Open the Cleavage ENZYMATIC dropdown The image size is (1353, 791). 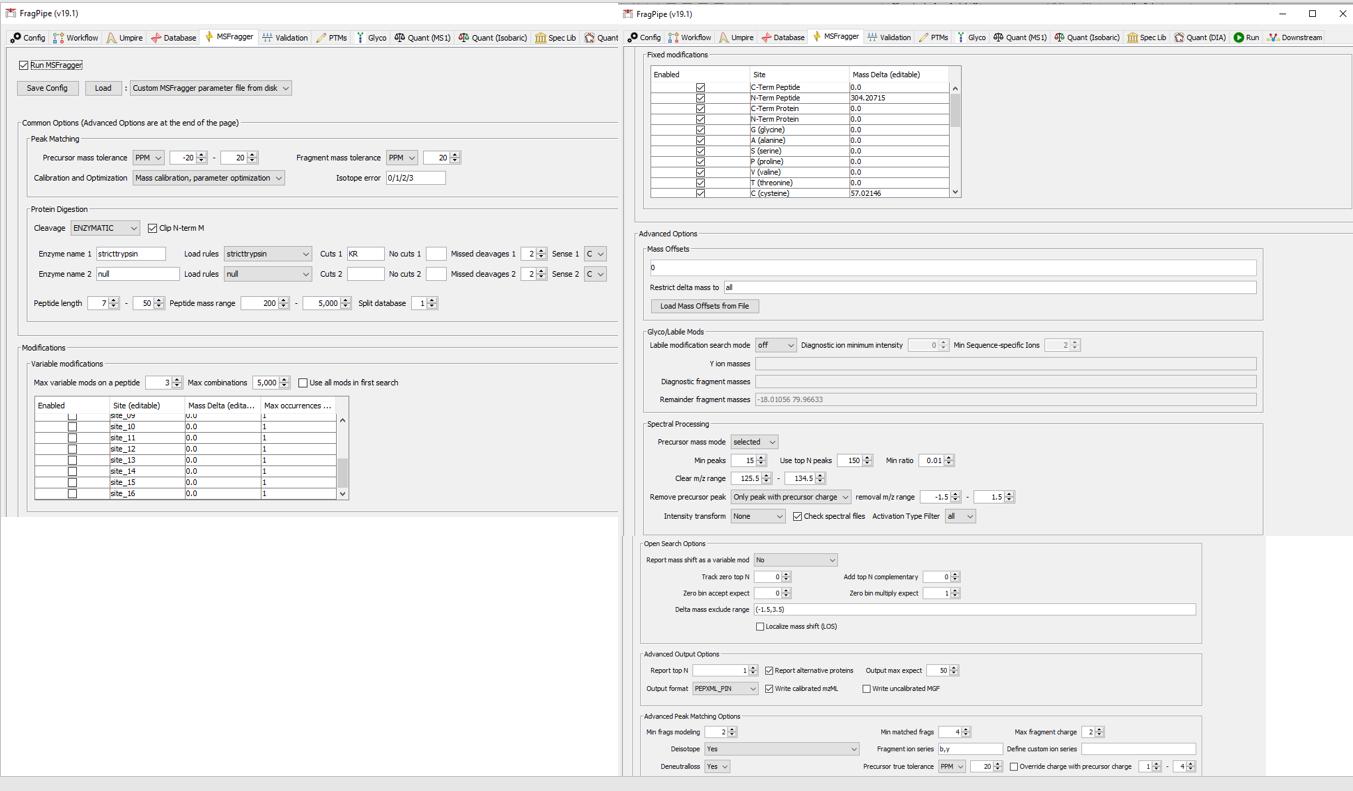coord(105,227)
